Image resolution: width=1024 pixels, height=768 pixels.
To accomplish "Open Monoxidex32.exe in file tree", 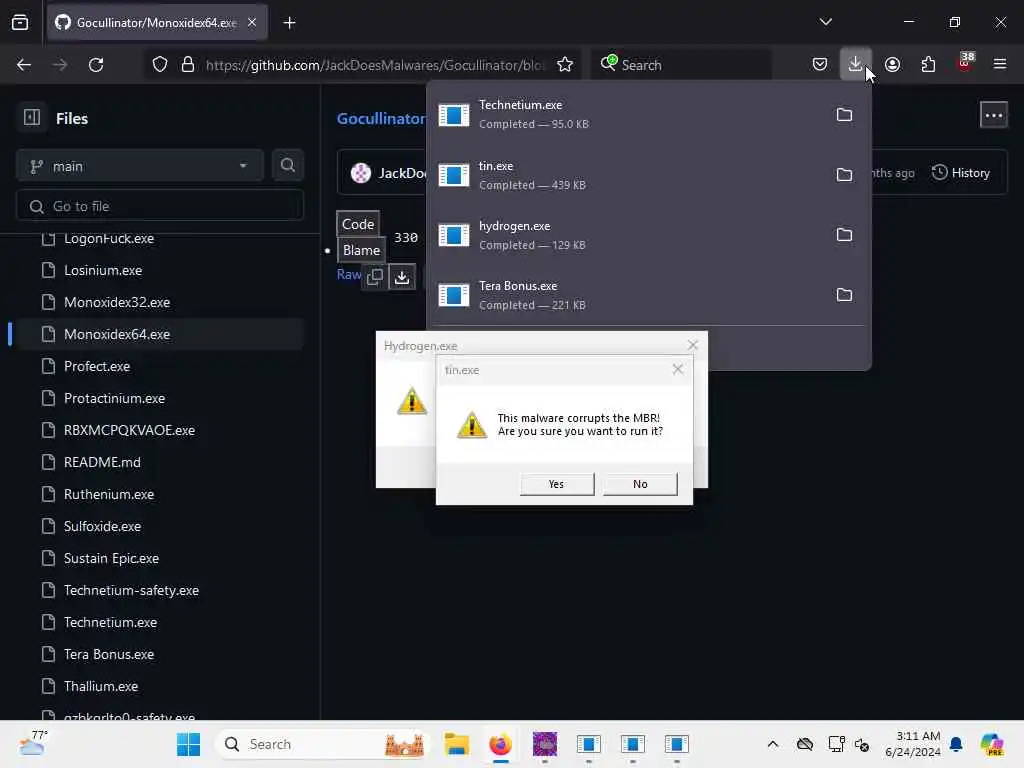I will [x=117, y=302].
